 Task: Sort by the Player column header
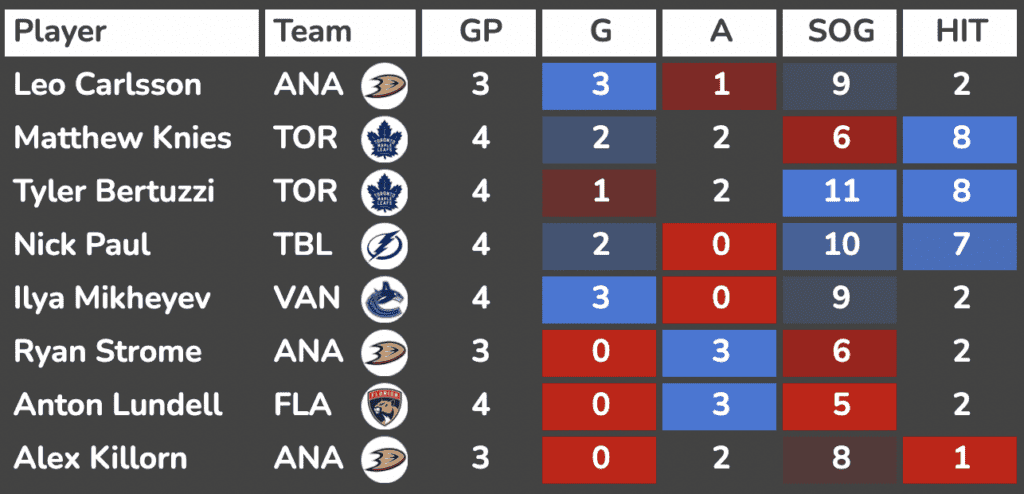pos(132,32)
